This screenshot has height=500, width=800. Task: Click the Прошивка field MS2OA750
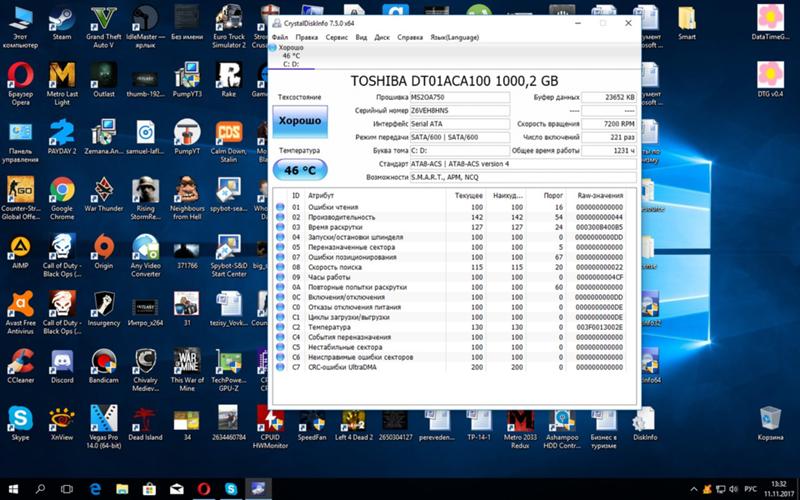pos(460,97)
